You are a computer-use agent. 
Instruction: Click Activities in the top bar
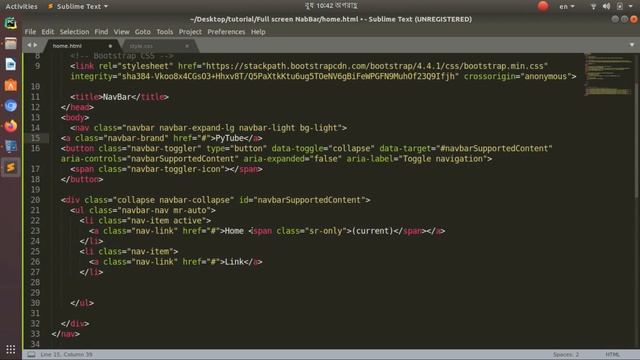pos(21,7)
